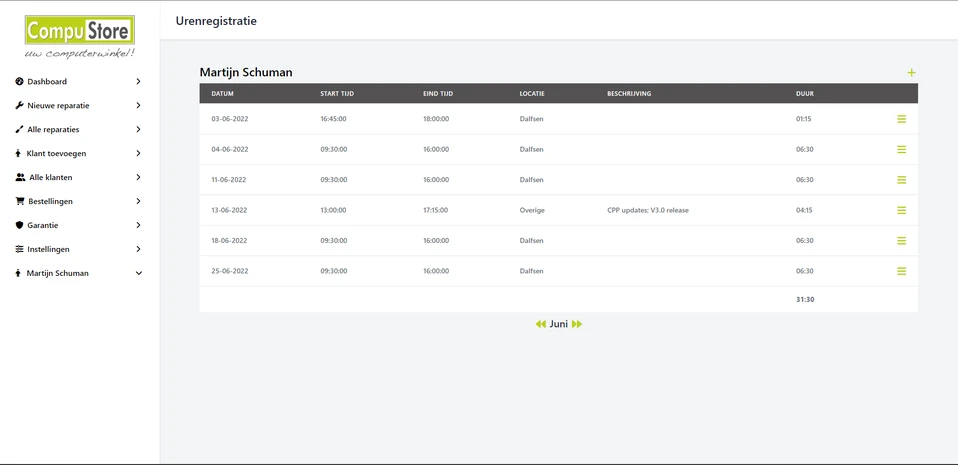Click the date 18-06-2022
The width and height of the screenshot is (958, 465).
[229, 241]
